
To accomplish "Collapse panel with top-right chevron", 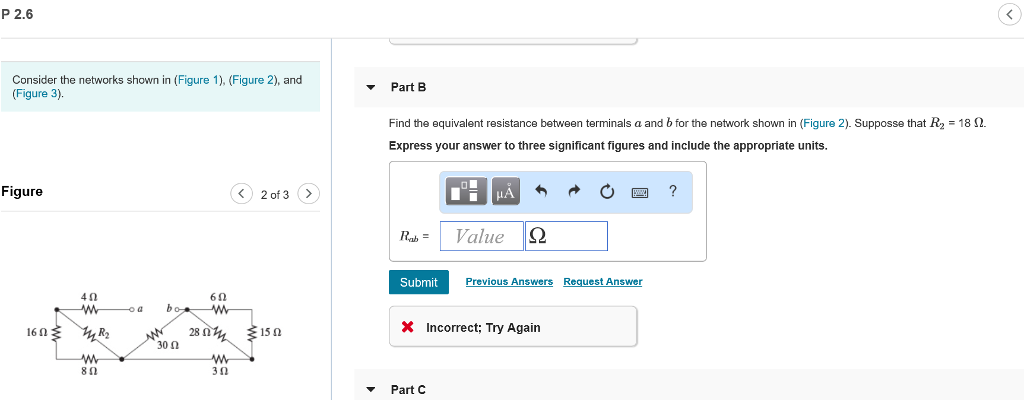I will pyautogui.click(x=1010, y=16).
